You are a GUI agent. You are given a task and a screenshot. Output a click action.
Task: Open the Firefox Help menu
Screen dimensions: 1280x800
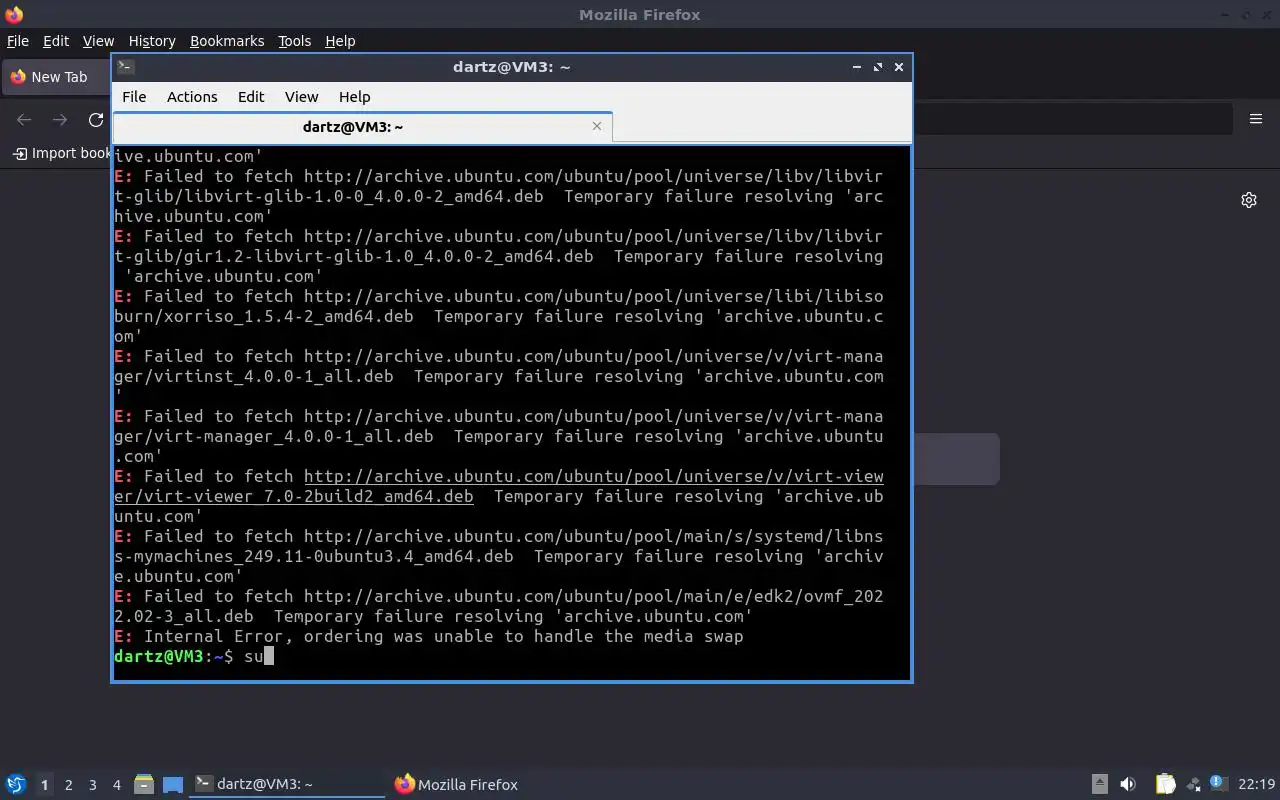coord(340,41)
